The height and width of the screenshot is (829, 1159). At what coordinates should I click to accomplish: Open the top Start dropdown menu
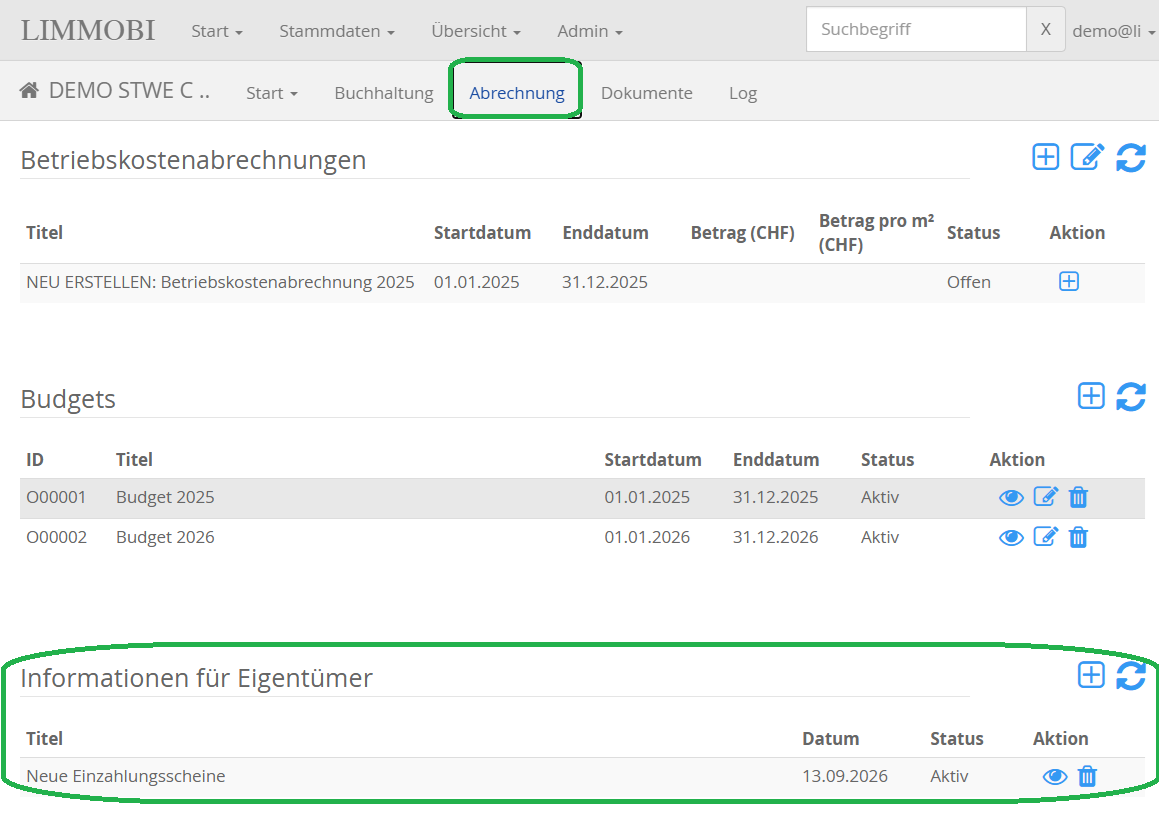[x=217, y=31]
